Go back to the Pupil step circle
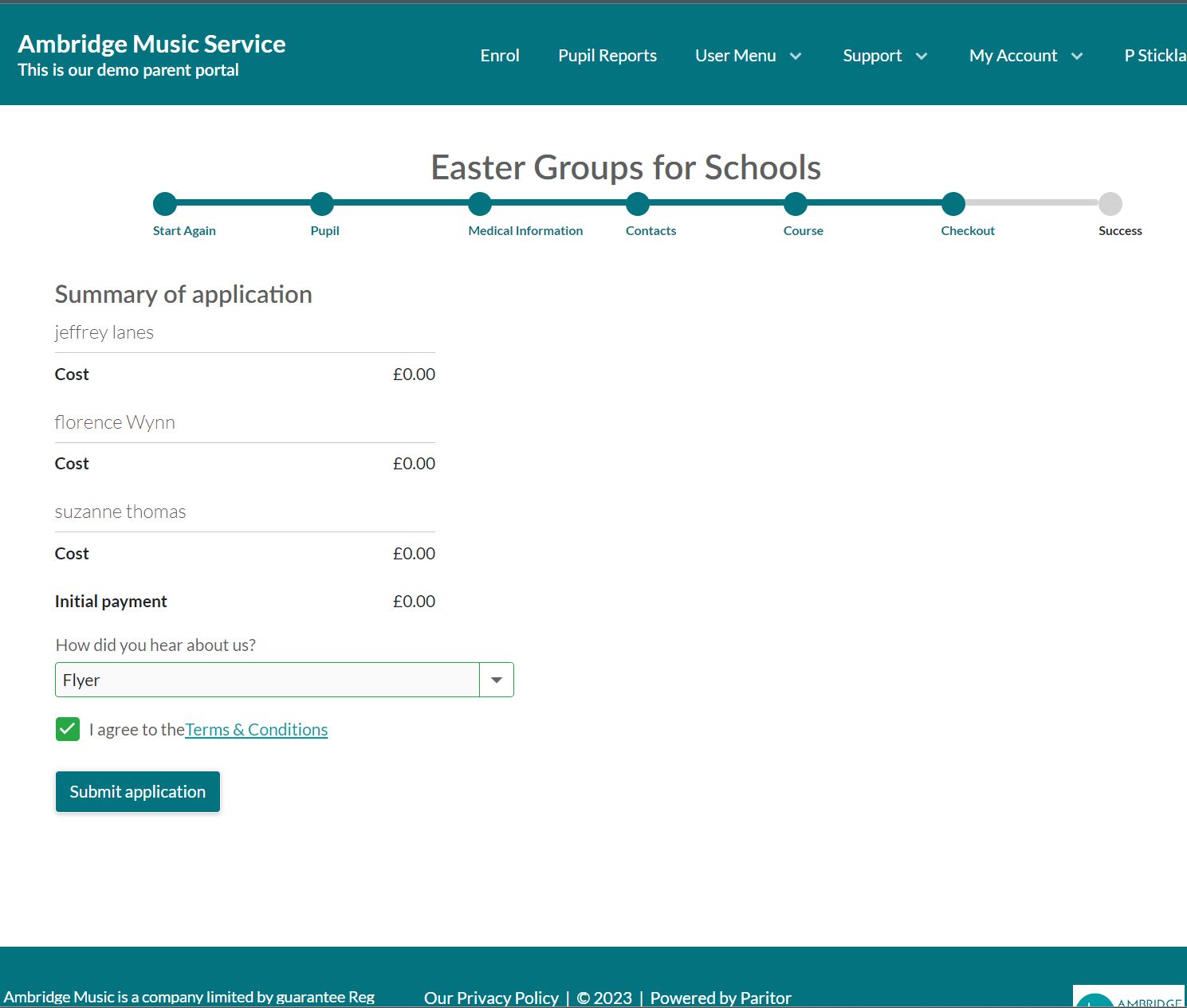 (x=322, y=204)
